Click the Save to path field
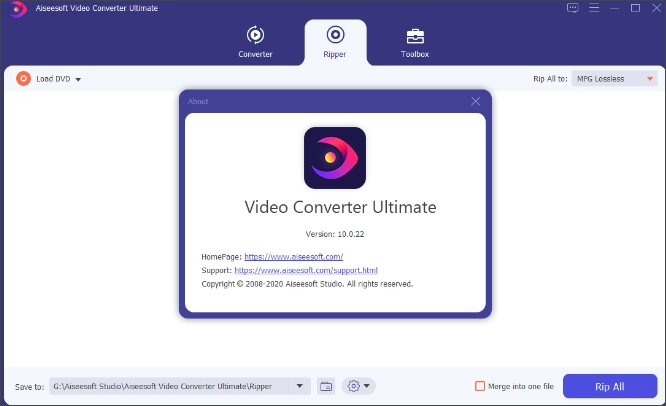The width and height of the screenshot is (666, 406). [x=170, y=386]
